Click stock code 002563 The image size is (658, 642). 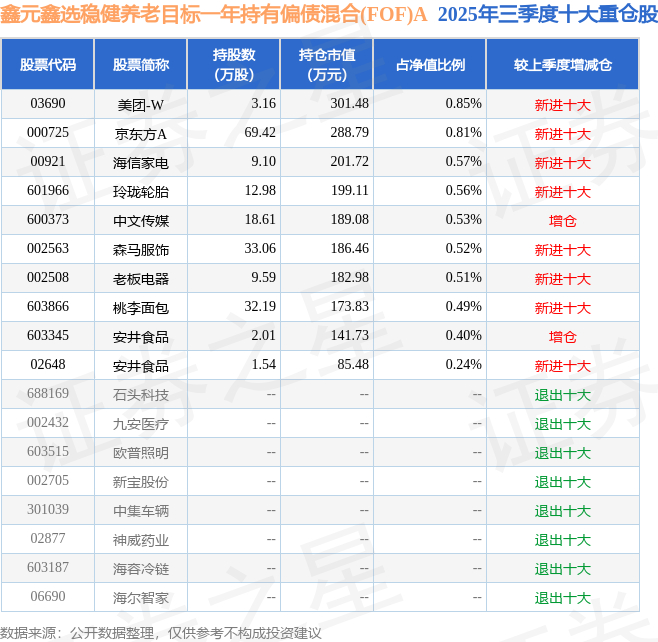pyautogui.click(x=48, y=248)
